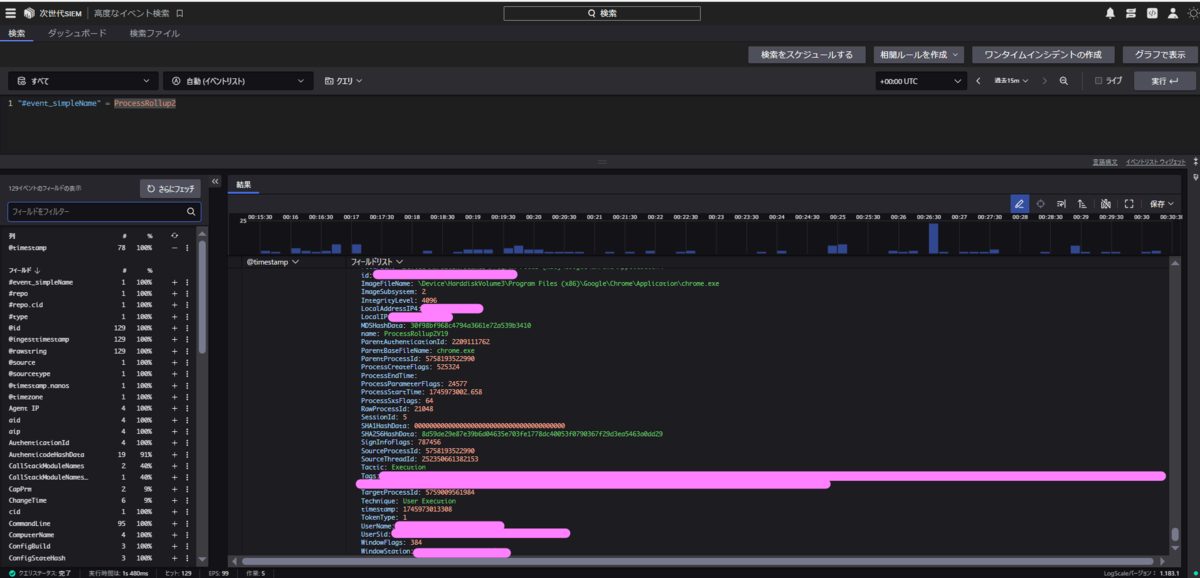Image resolution: width=1200 pixels, height=578 pixels.
Task: Click the sort order icon in results toolbar
Action: click(1082, 203)
